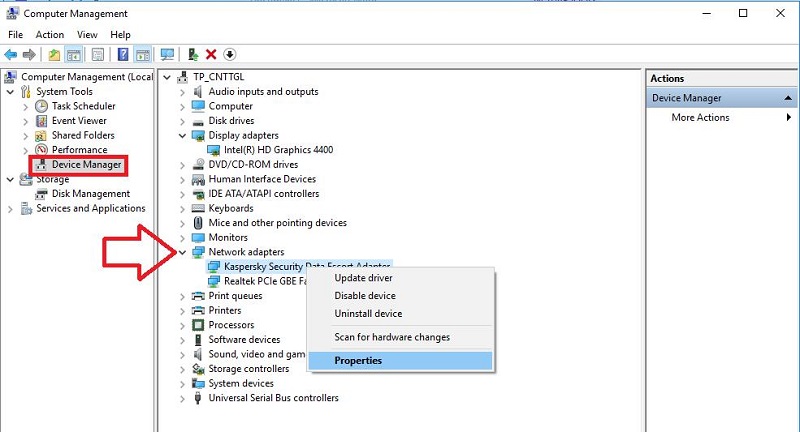The height and width of the screenshot is (432, 800).
Task: Collapse the Storage node in left tree
Action: click(10, 180)
